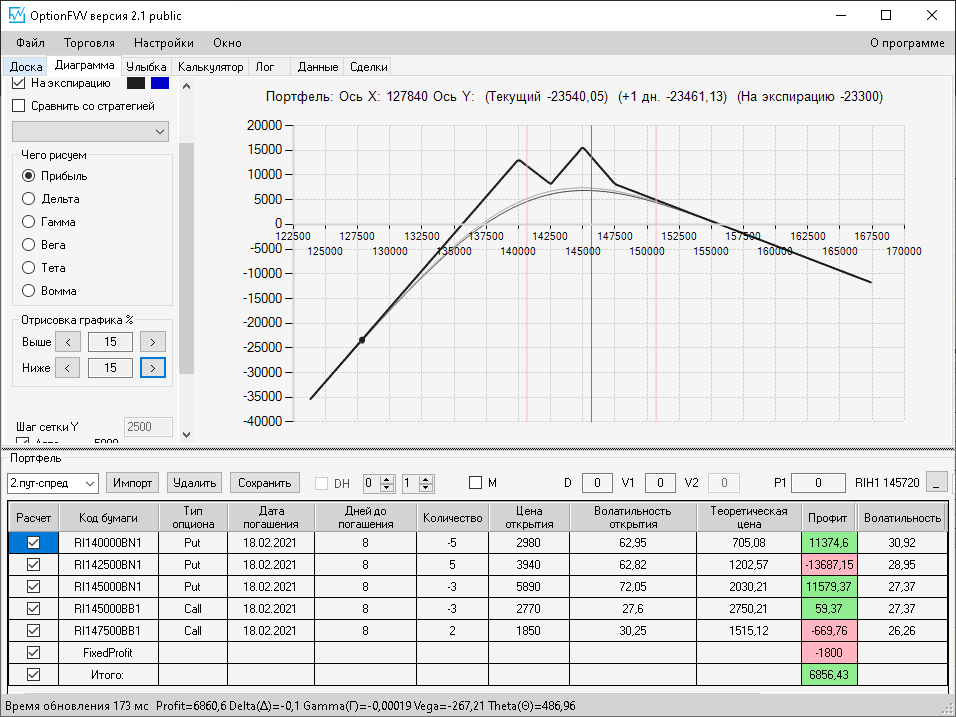
Task: Click the left panel scroll up arrow
Action: point(187,86)
